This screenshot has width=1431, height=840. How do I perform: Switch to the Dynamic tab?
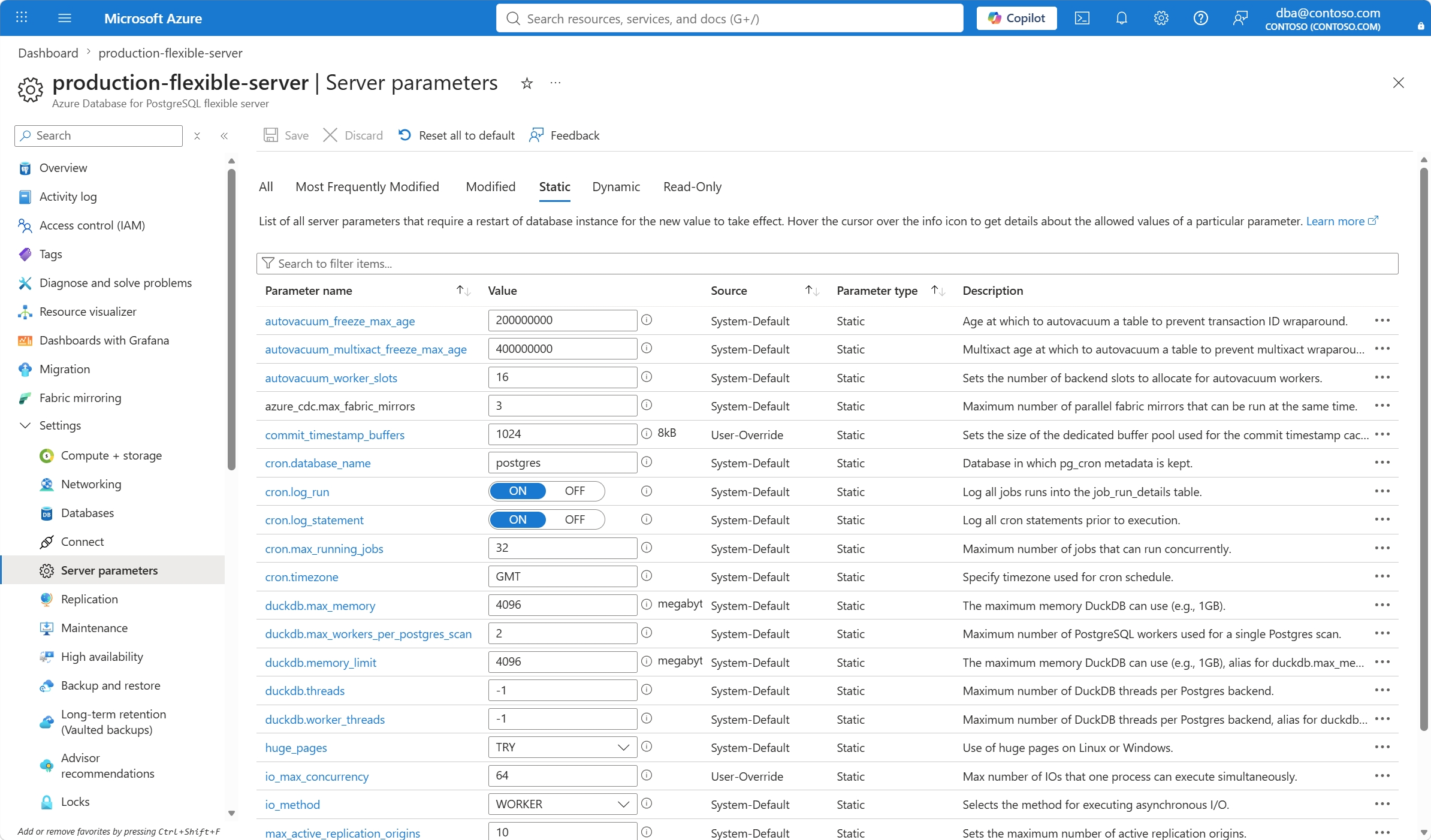[616, 187]
